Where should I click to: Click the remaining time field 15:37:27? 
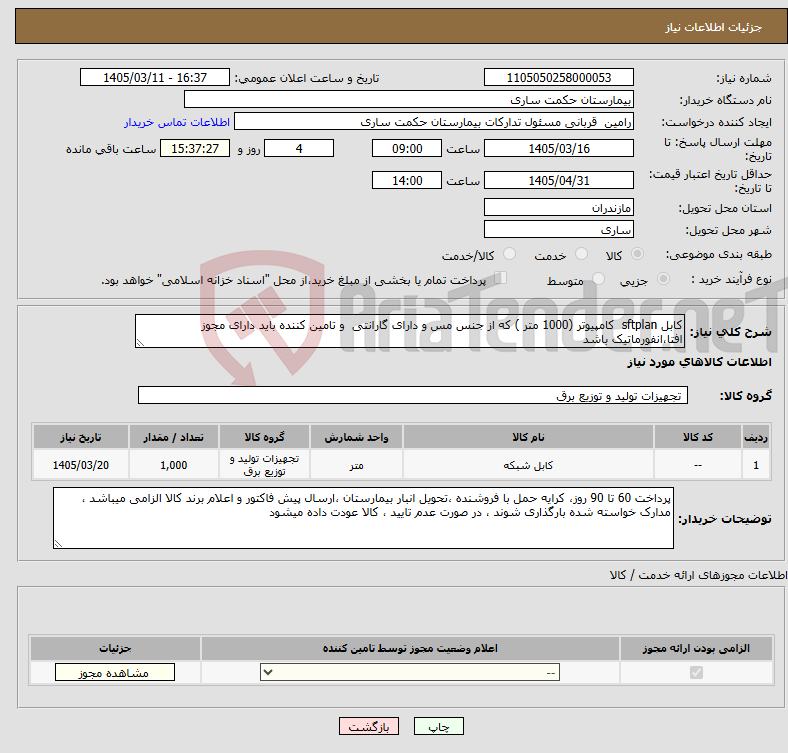tap(195, 148)
